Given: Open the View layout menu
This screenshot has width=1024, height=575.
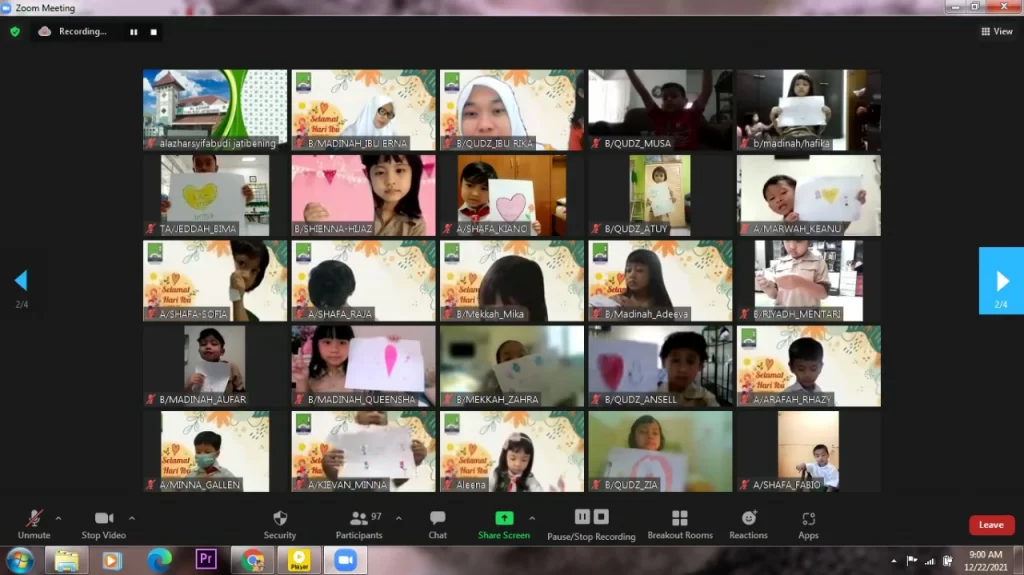Looking at the screenshot, I should click(997, 31).
